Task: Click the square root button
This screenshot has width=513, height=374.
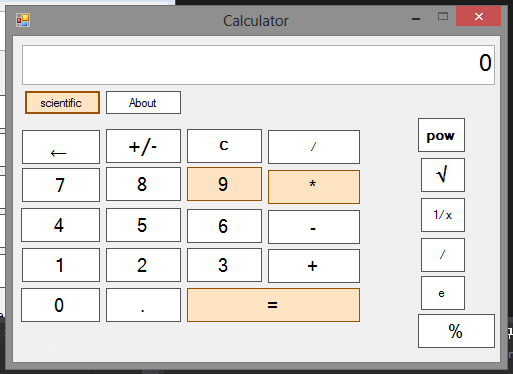Action: pos(443,175)
